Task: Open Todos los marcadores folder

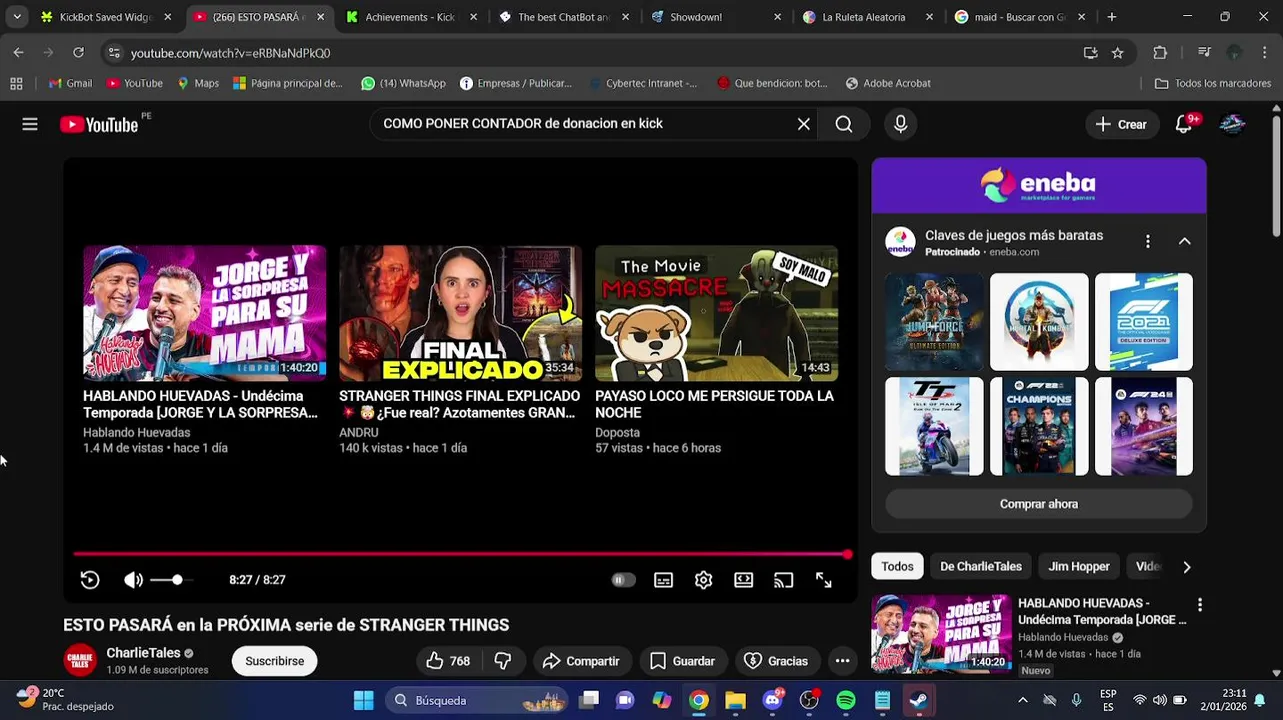Action: pyautogui.click(x=1213, y=83)
